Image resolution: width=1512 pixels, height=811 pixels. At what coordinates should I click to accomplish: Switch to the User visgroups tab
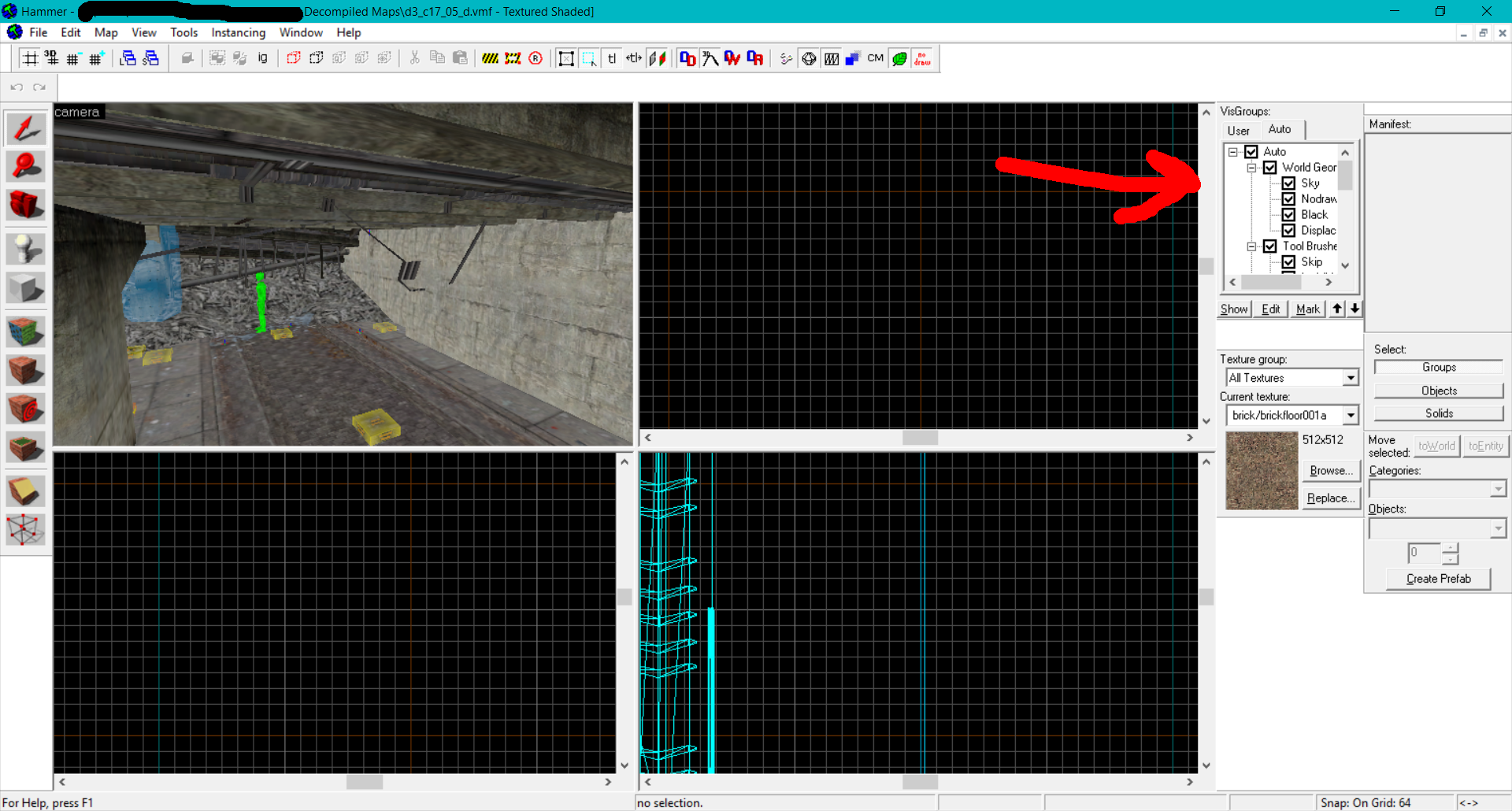click(x=1239, y=131)
